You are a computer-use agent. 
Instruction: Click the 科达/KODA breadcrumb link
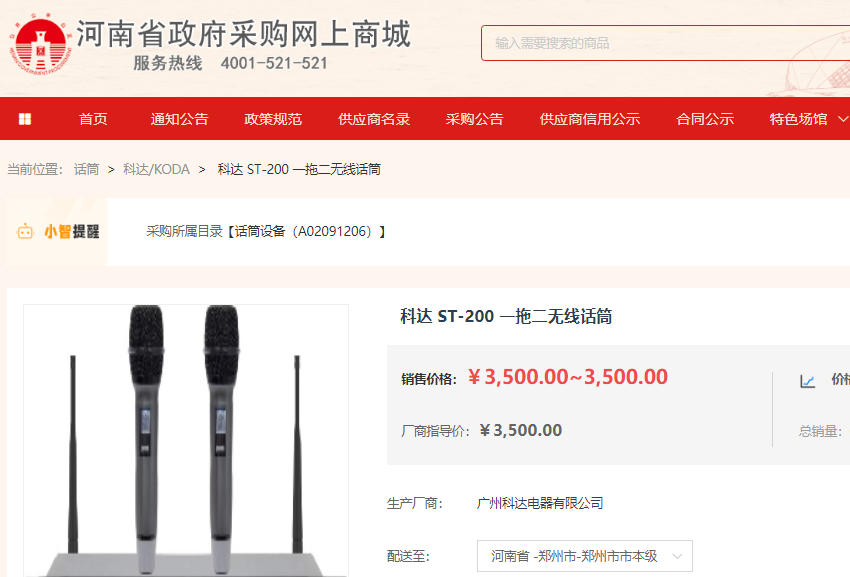(x=156, y=169)
